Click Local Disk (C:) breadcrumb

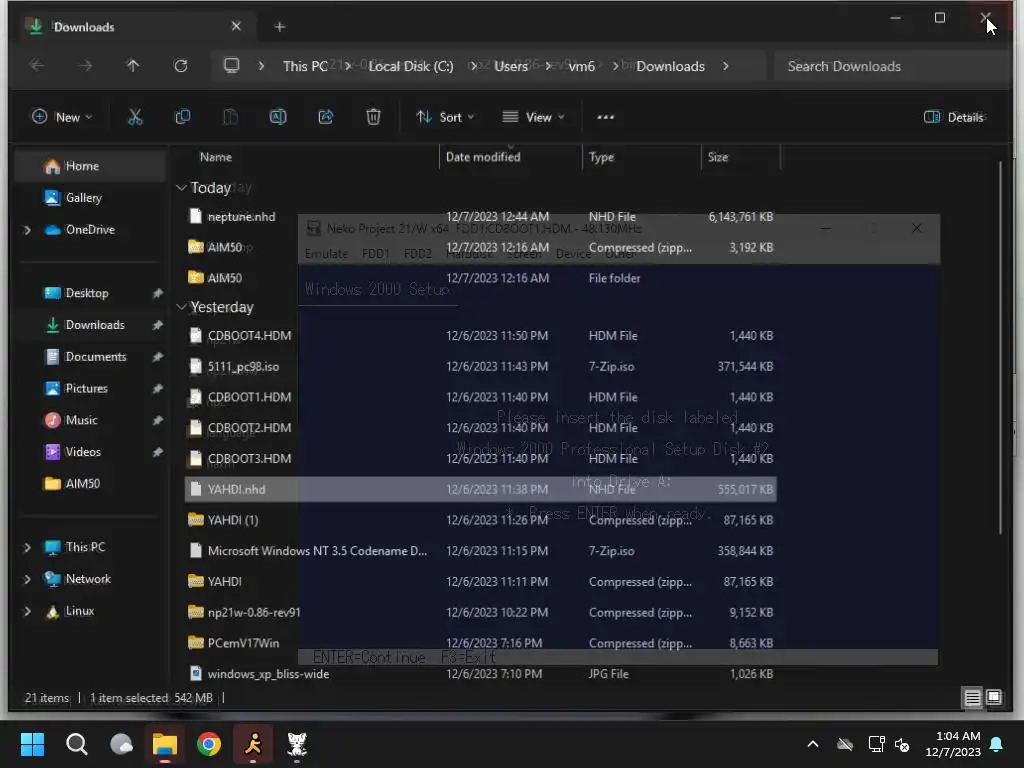pyautogui.click(x=411, y=66)
